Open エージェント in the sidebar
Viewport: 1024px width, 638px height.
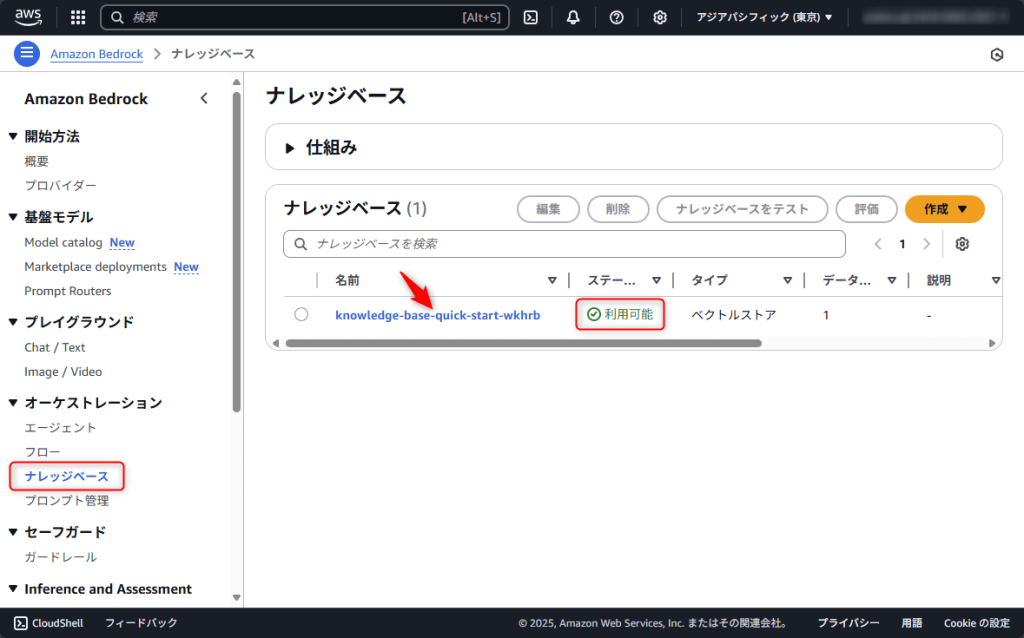(x=60, y=428)
